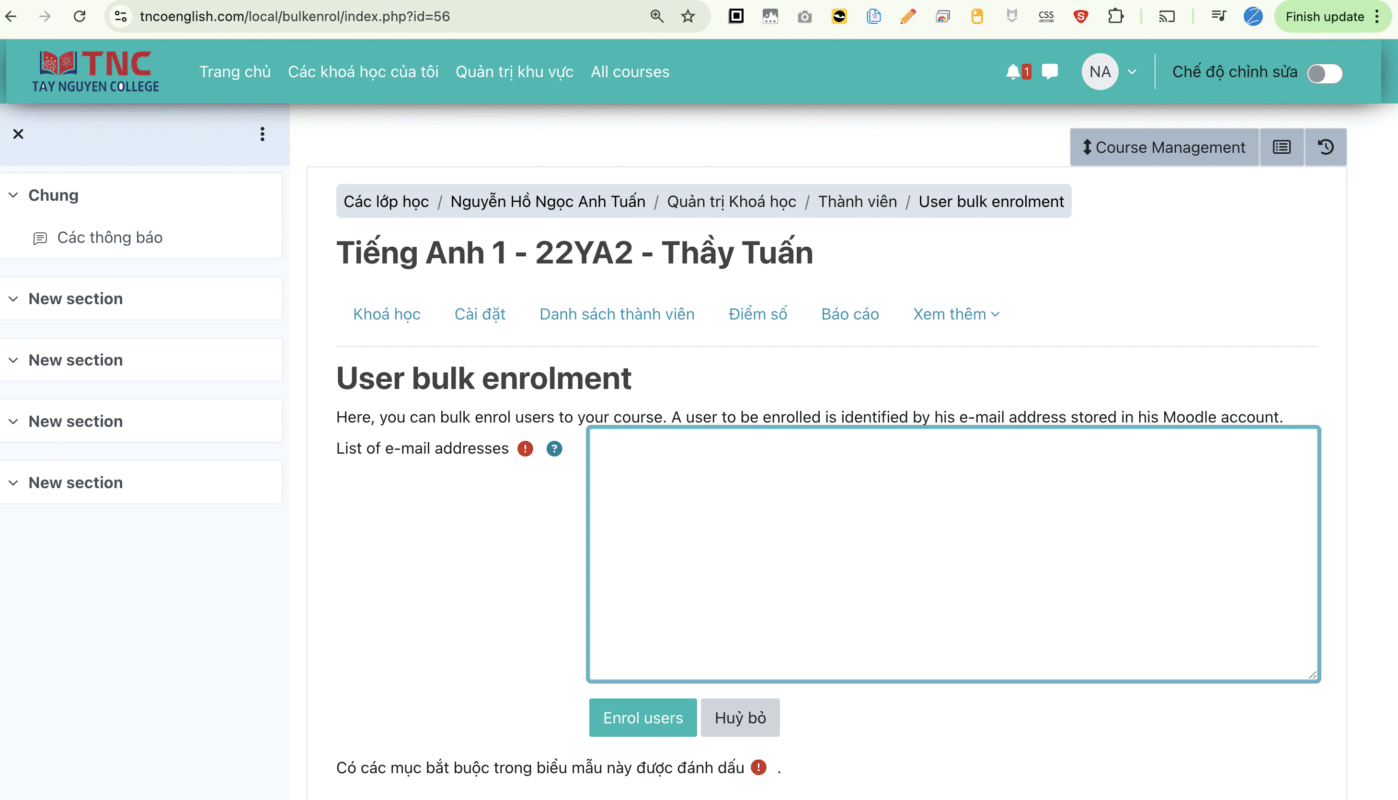Expand the first New section
This screenshot has height=800, width=1398.
(14, 299)
